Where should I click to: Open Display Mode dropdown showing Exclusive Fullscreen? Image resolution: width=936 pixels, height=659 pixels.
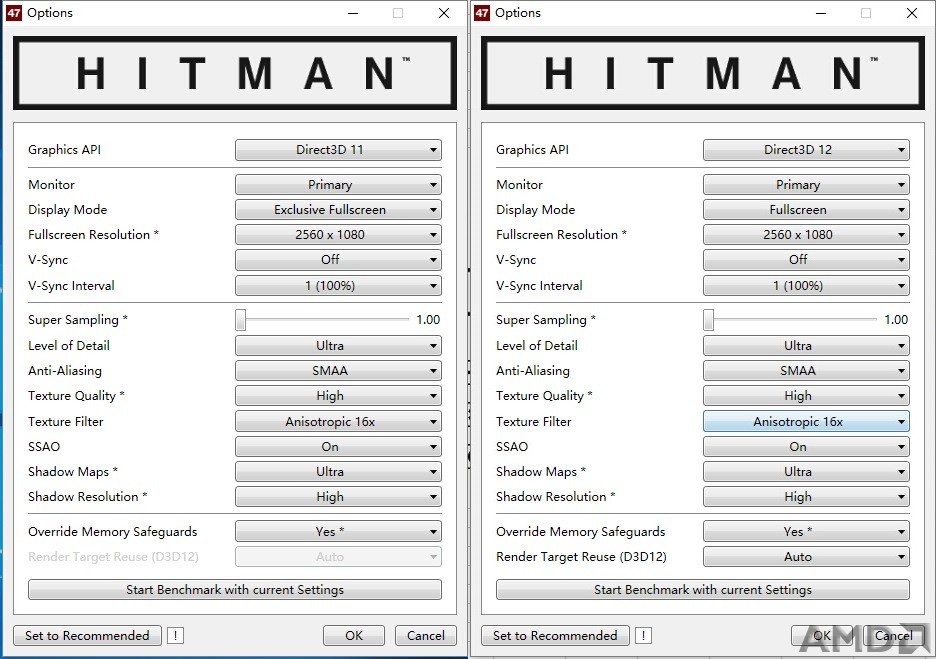coord(338,210)
